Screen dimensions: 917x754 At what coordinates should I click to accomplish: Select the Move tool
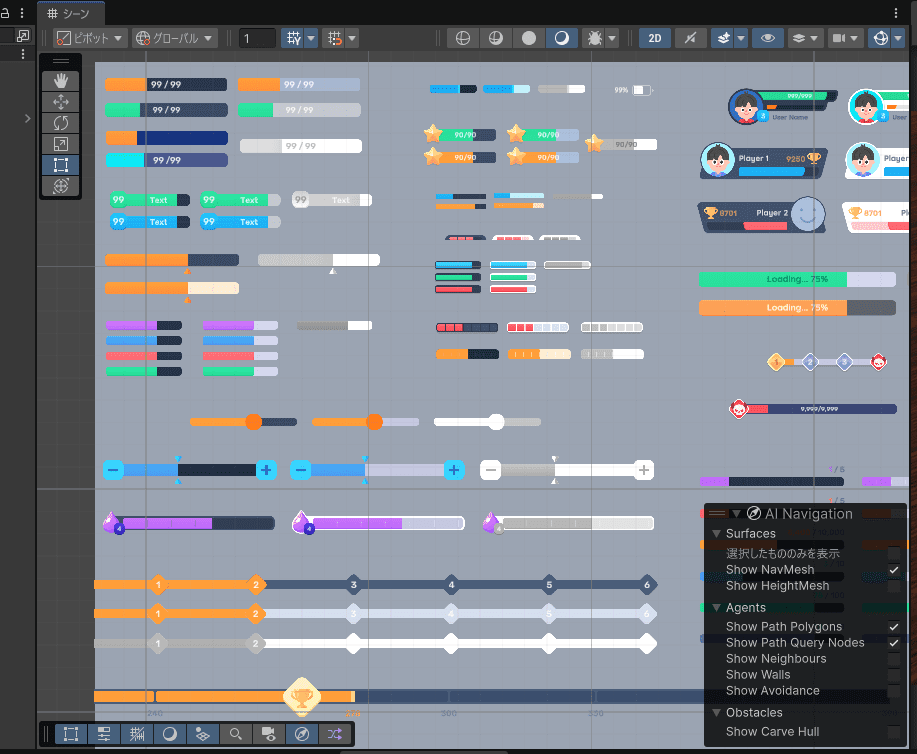60,102
